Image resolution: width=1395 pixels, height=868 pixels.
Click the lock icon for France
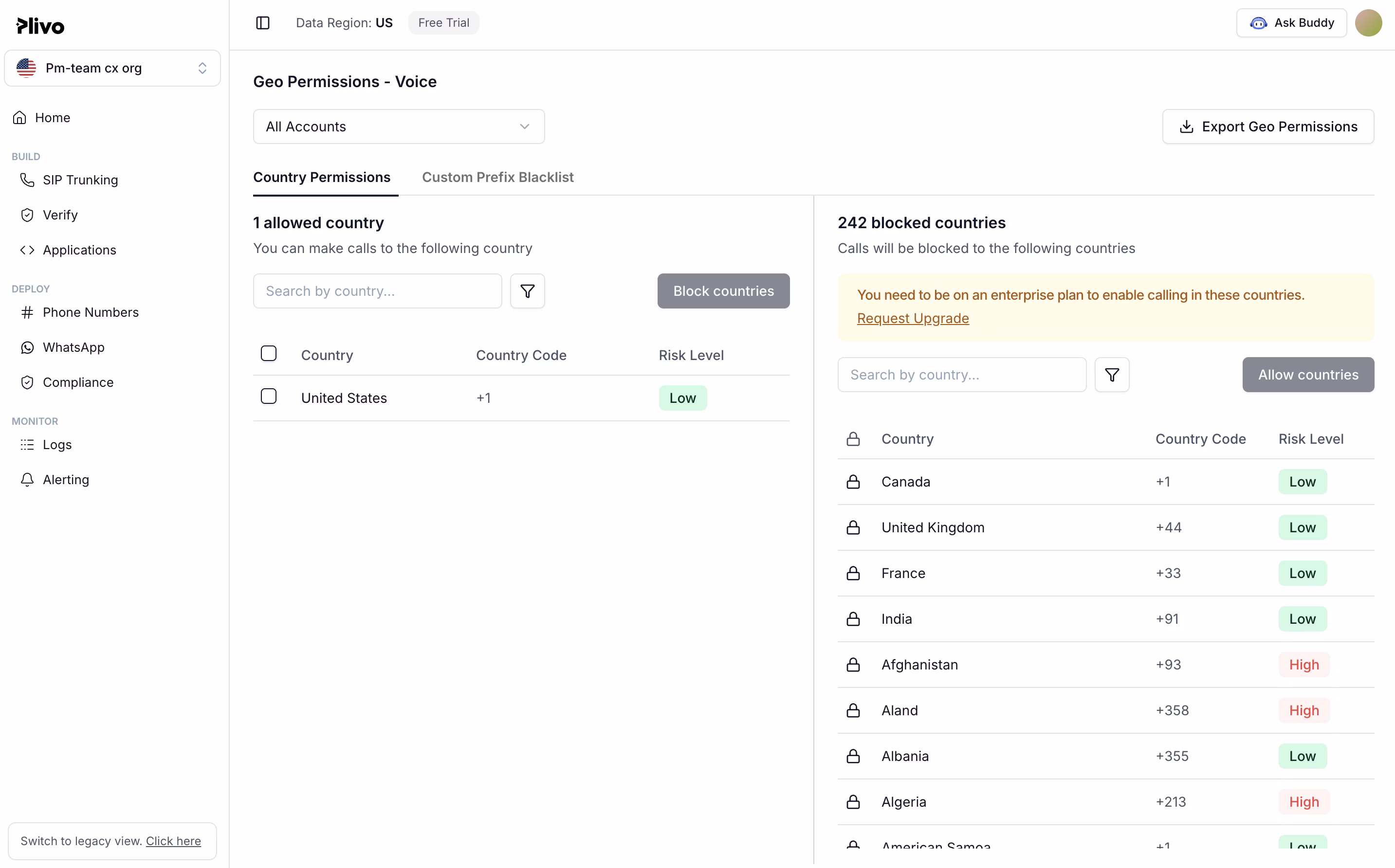point(853,574)
